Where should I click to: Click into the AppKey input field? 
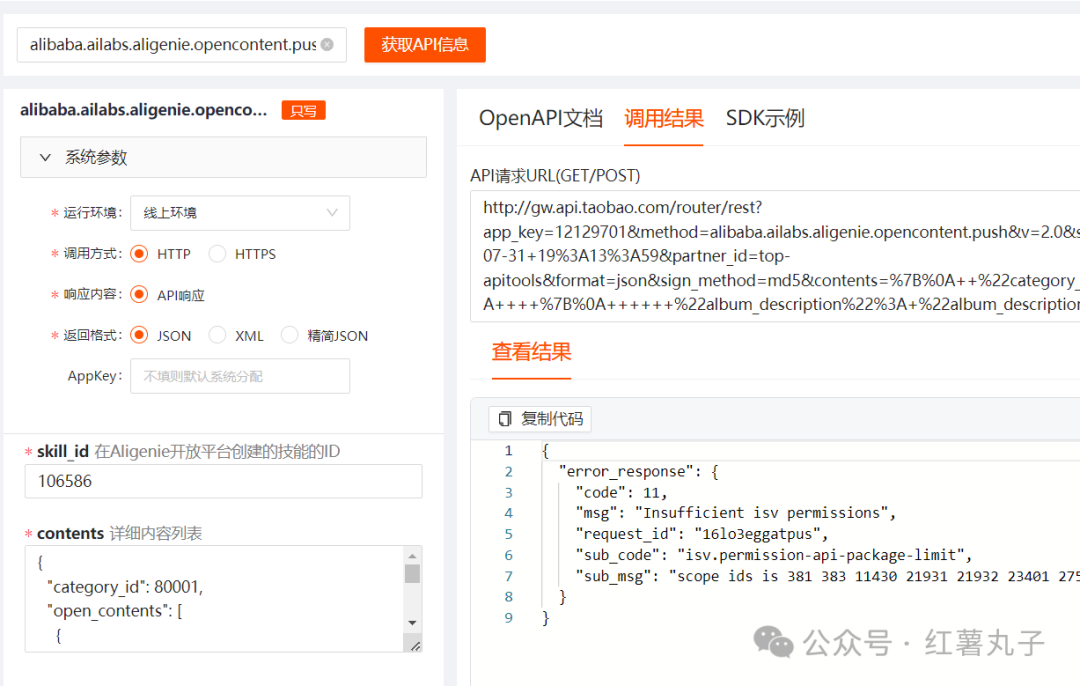tap(240, 376)
